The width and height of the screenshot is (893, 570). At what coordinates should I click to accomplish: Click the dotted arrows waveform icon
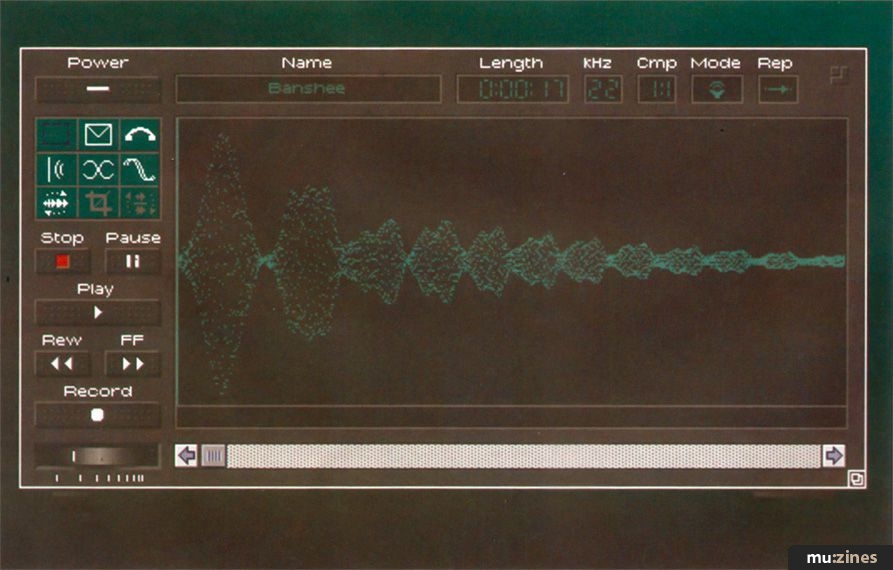click(56, 203)
